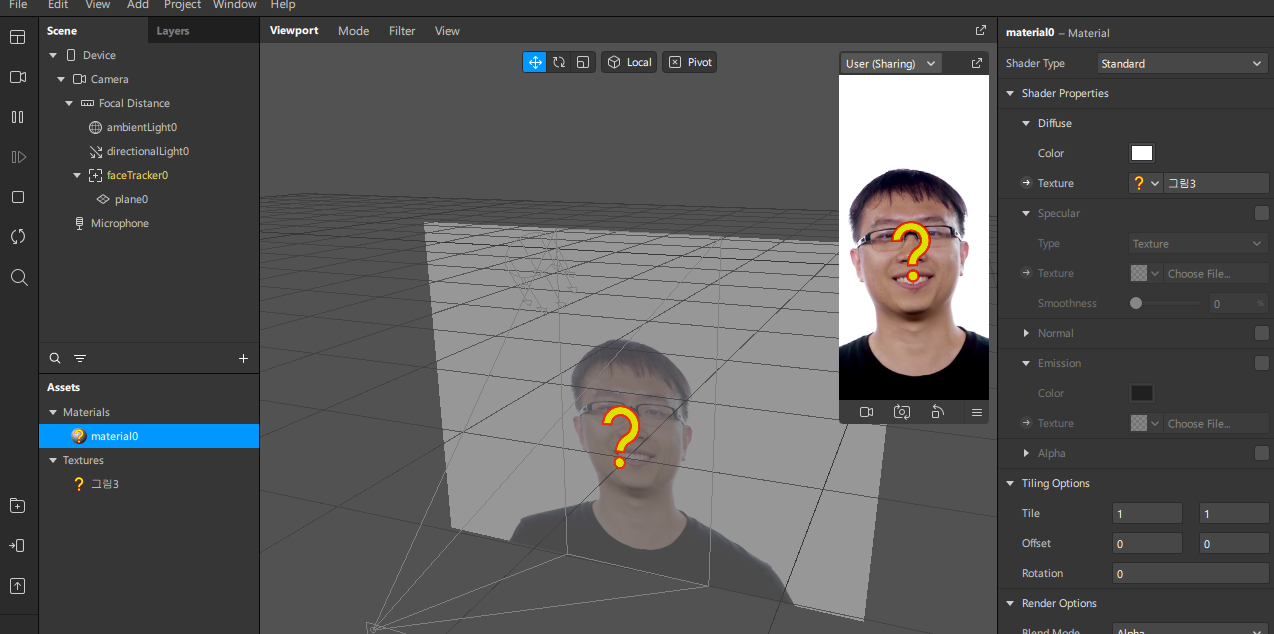Click the arrow icon beside Diffuse Texture
This screenshot has width=1274, height=634.
click(x=1026, y=183)
